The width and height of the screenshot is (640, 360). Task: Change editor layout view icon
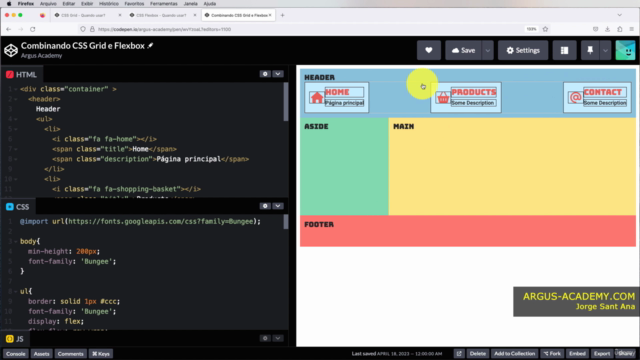(564, 50)
